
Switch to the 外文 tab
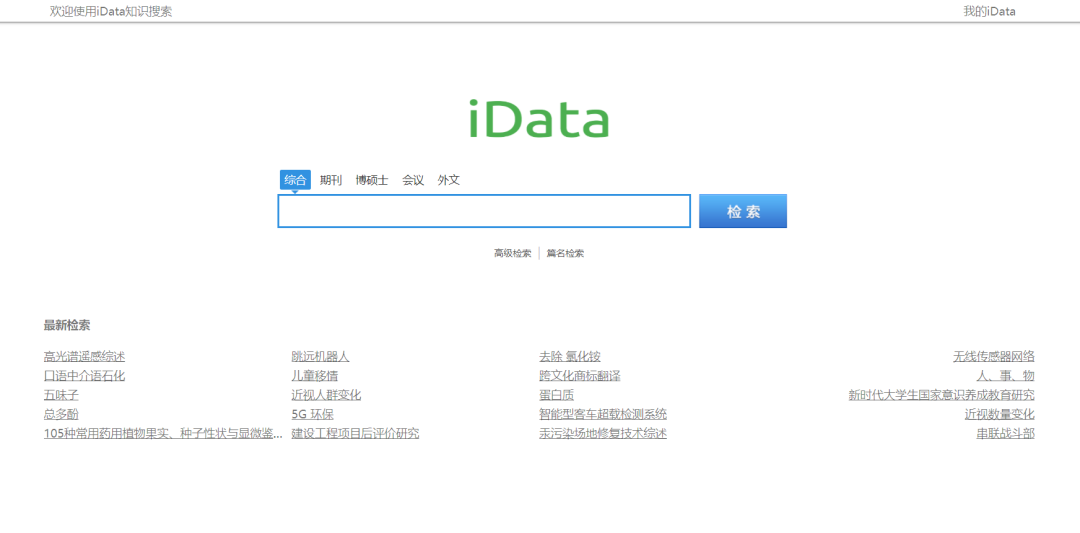click(449, 180)
